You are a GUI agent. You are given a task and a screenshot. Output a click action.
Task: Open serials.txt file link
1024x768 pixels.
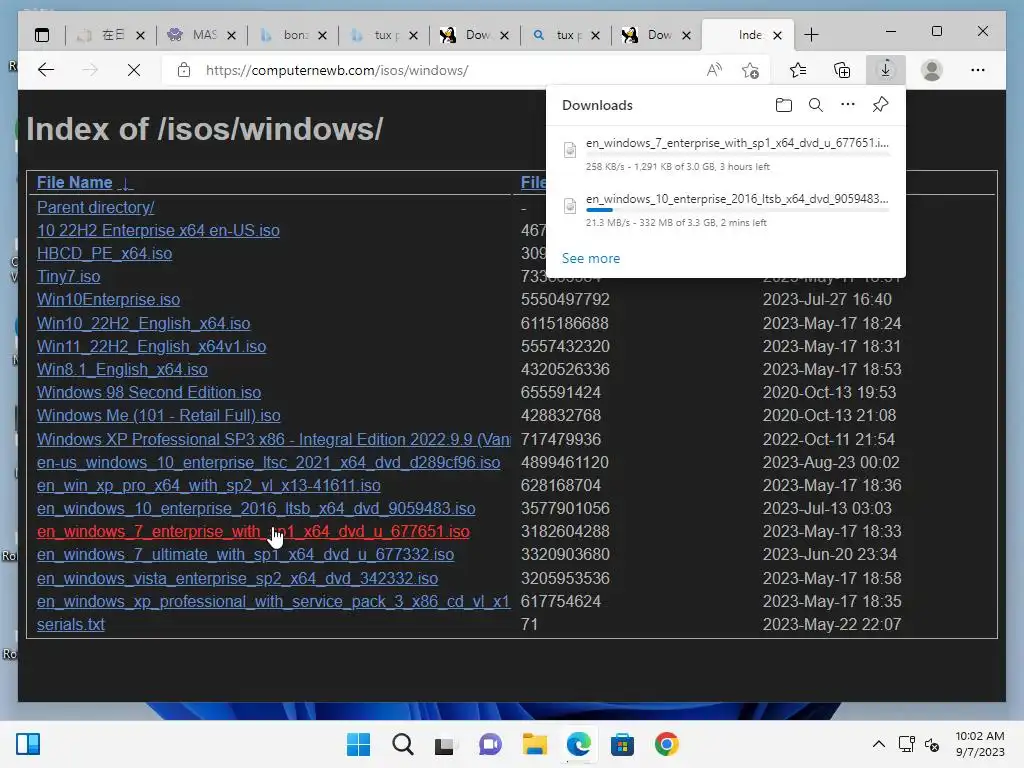pyautogui.click(x=71, y=624)
